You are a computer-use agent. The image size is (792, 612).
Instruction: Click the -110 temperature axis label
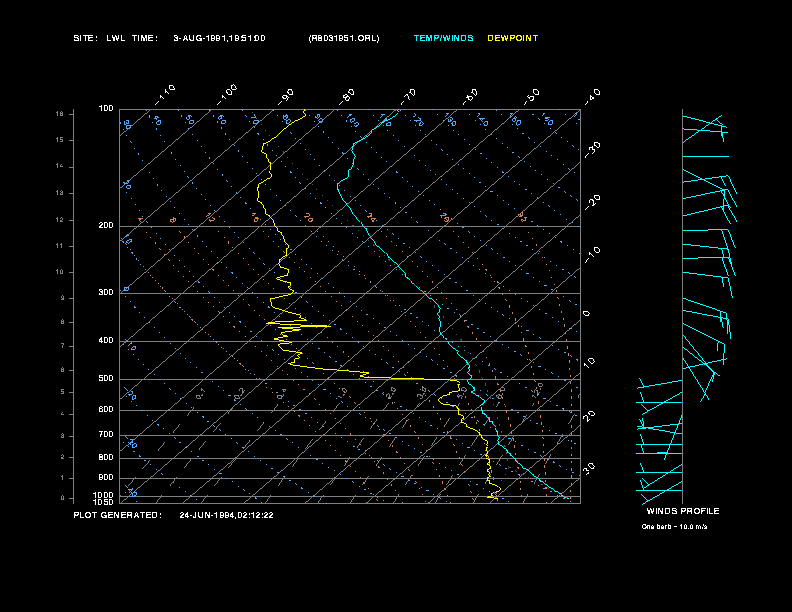pos(165,95)
